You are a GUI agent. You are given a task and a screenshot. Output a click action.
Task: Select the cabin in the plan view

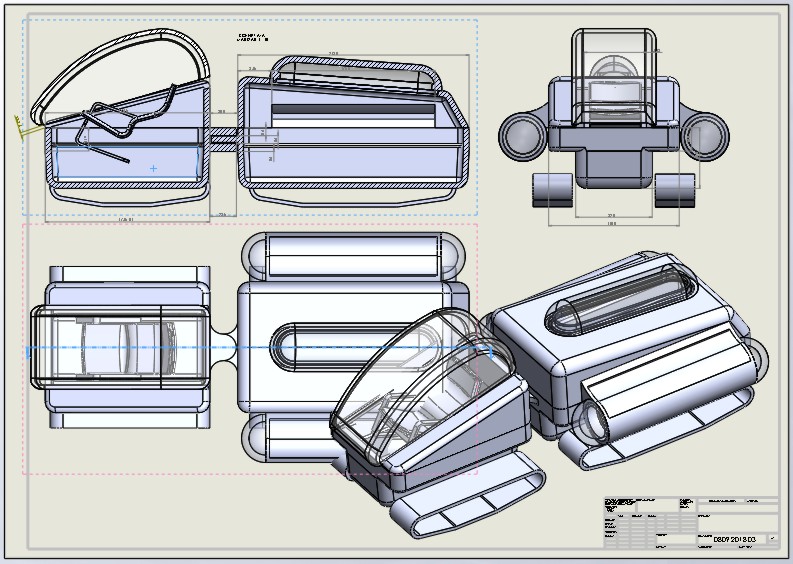[x=120, y=347]
